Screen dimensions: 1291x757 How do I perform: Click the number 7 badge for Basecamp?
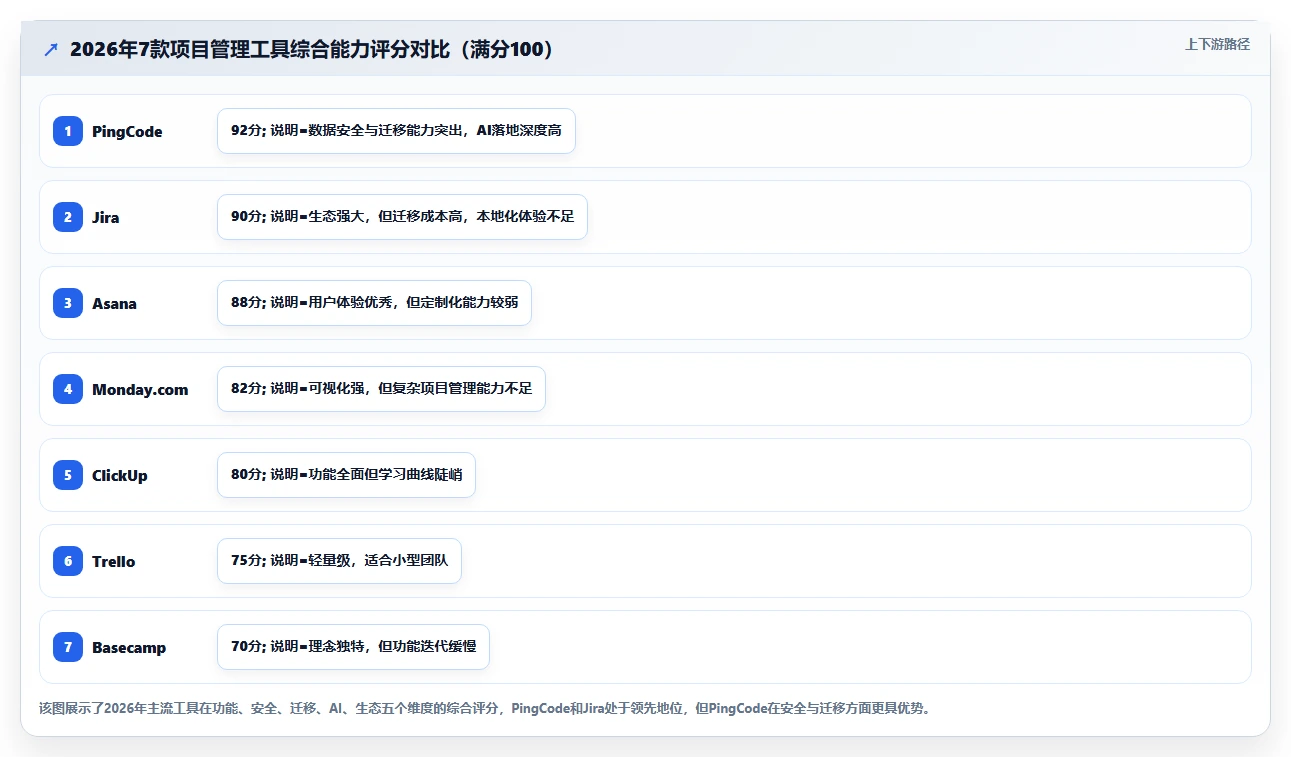(68, 647)
